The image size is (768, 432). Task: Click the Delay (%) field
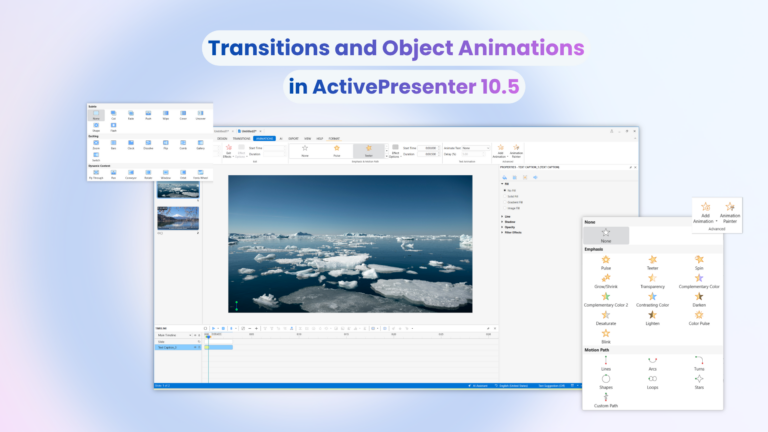tap(472, 154)
